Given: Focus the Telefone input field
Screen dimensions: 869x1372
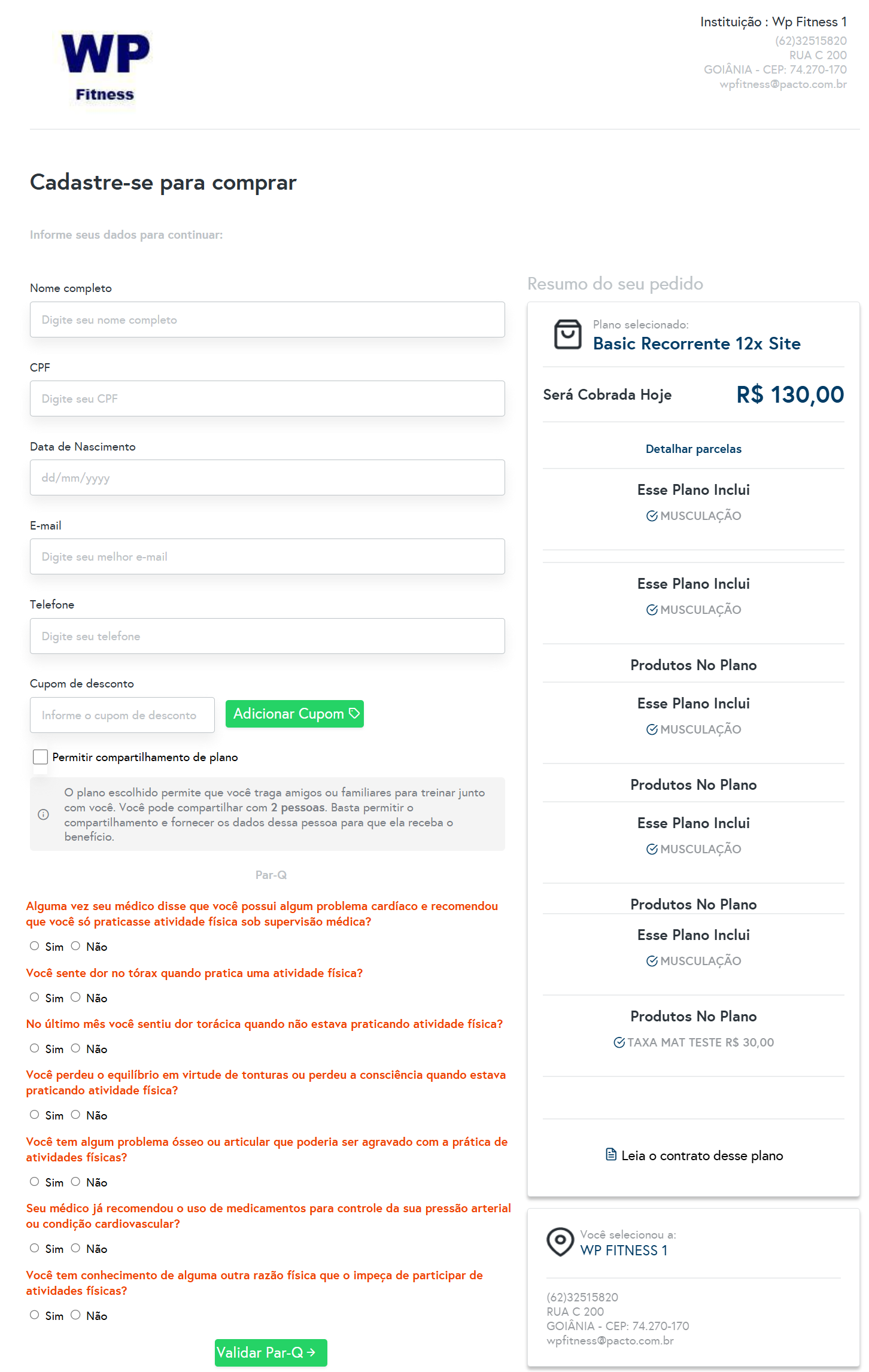Looking at the screenshot, I should point(267,636).
